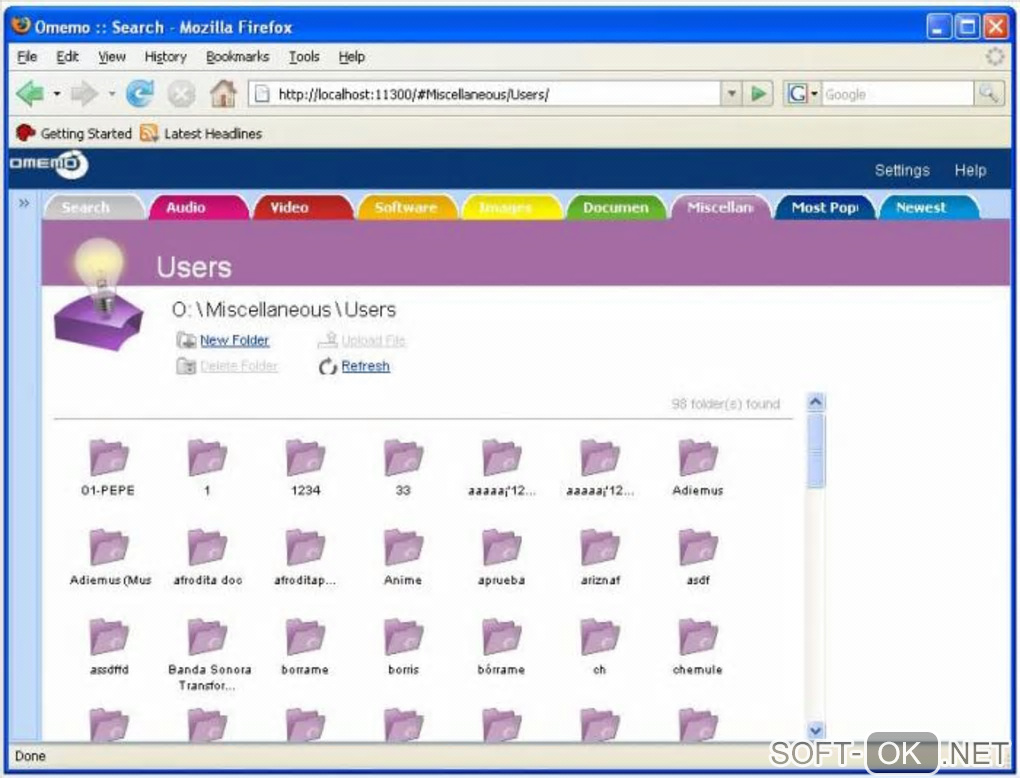The width and height of the screenshot is (1020, 778).
Task: Open the Help menu in menu bar
Action: pos(351,57)
